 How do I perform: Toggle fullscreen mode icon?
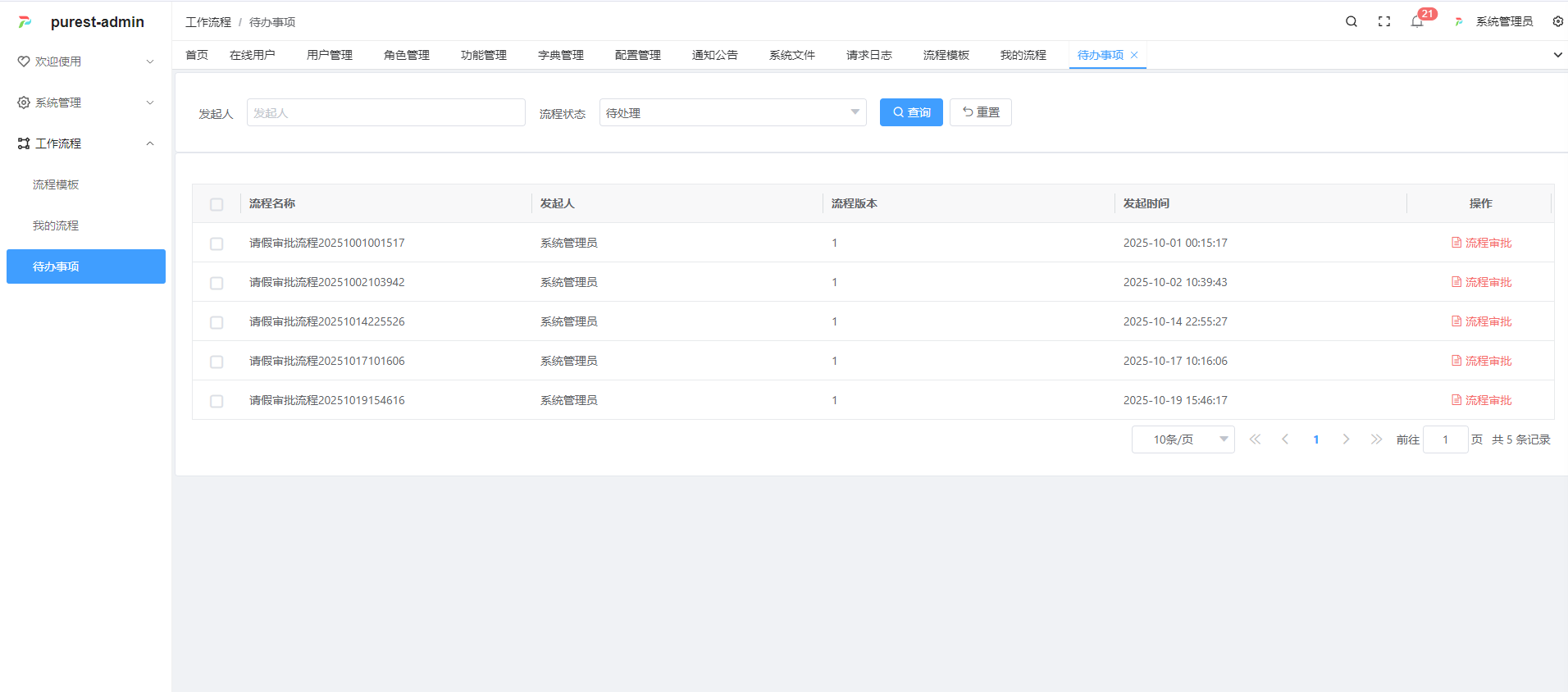[x=1383, y=22]
